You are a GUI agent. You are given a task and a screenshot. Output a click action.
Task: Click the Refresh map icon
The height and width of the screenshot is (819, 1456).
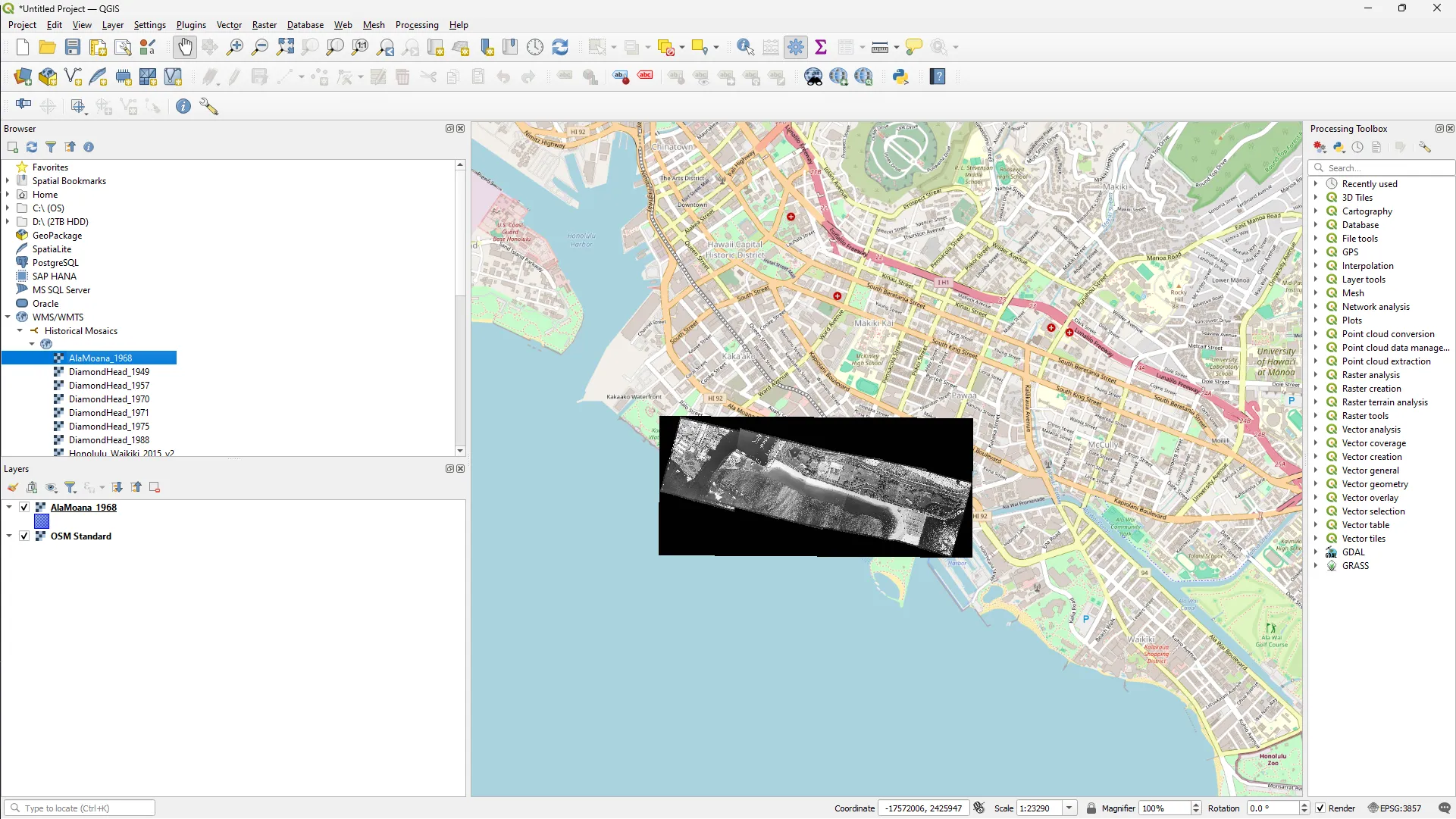point(560,47)
